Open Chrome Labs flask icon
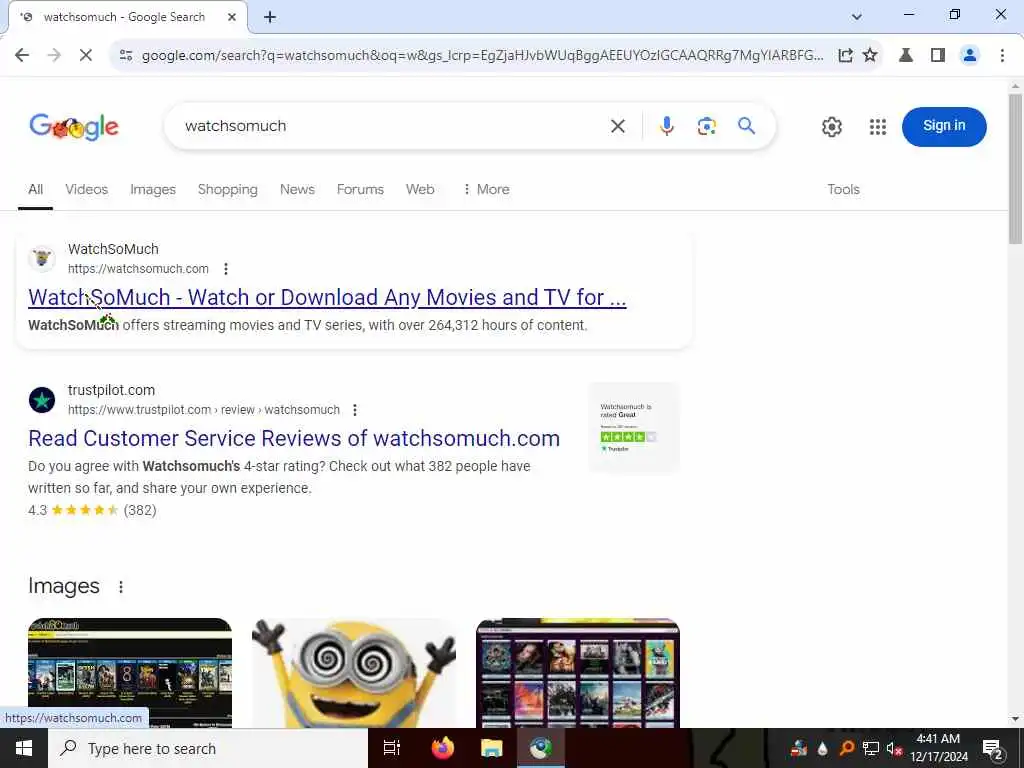The image size is (1024, 768). pyautogui.click(x=906, y=56)
